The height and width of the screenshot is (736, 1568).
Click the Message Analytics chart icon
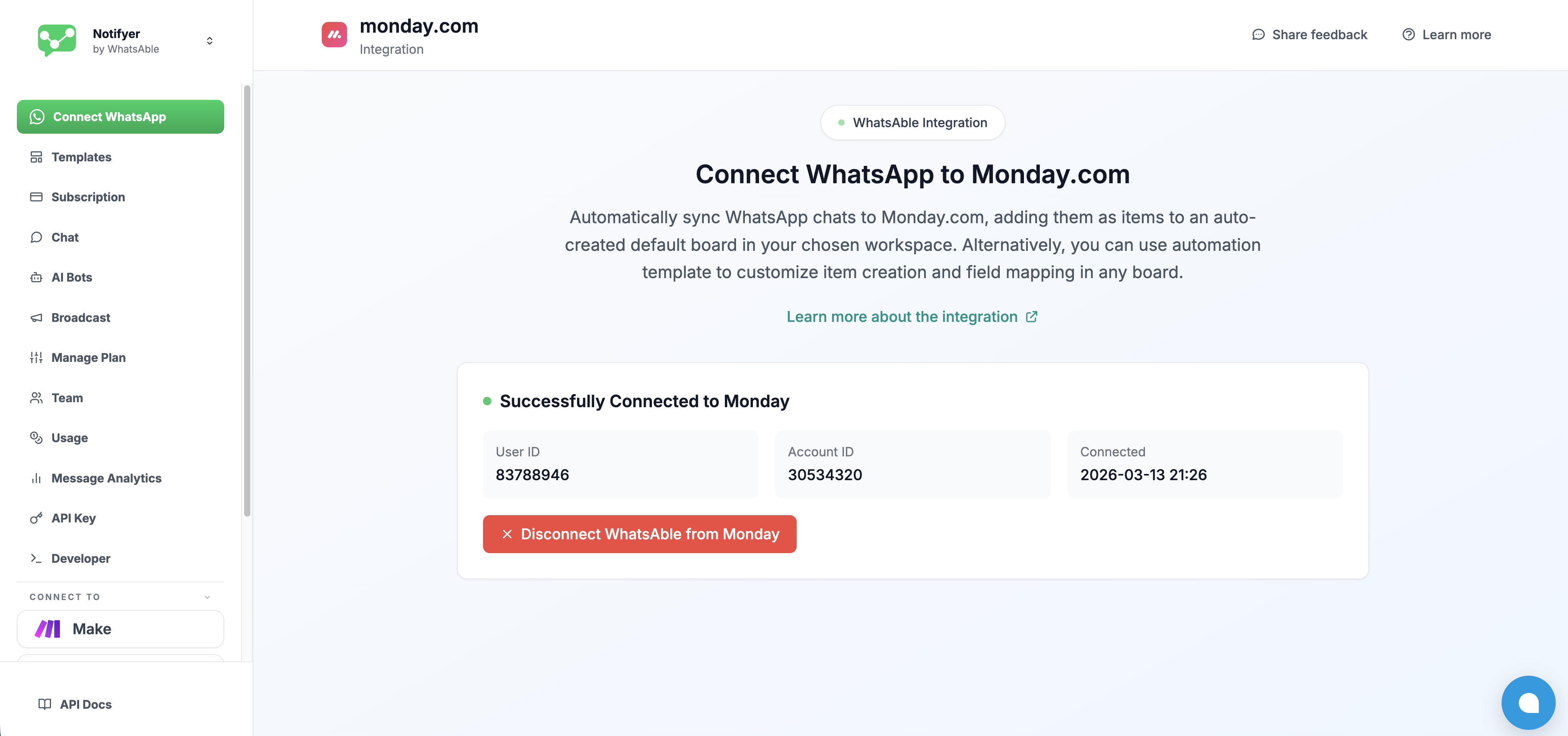36,478
